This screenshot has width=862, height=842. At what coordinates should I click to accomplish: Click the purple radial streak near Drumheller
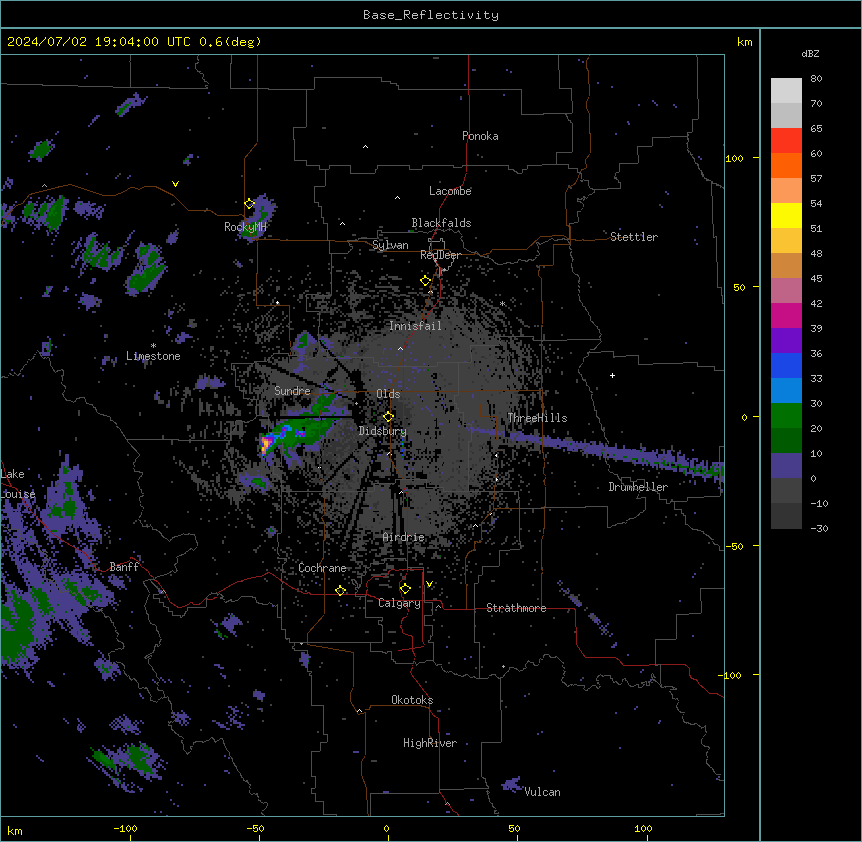pyautogui.click(x=599, y=448)
